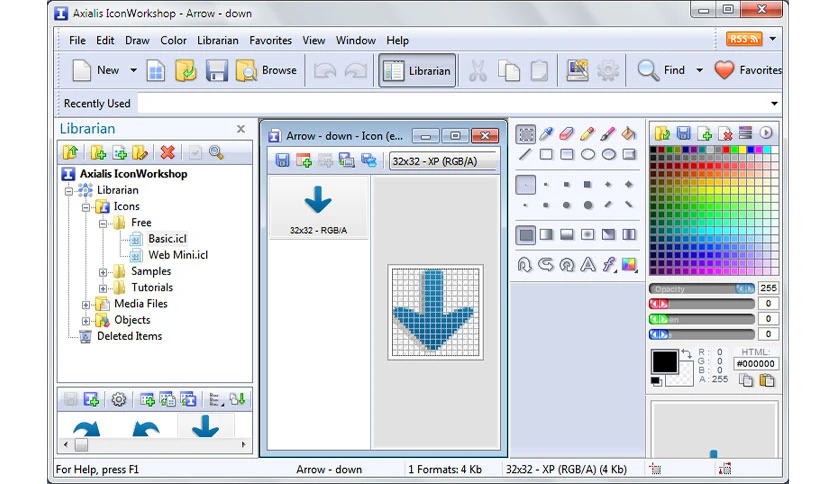Open the New button dropdown arrow

[133, 70]
